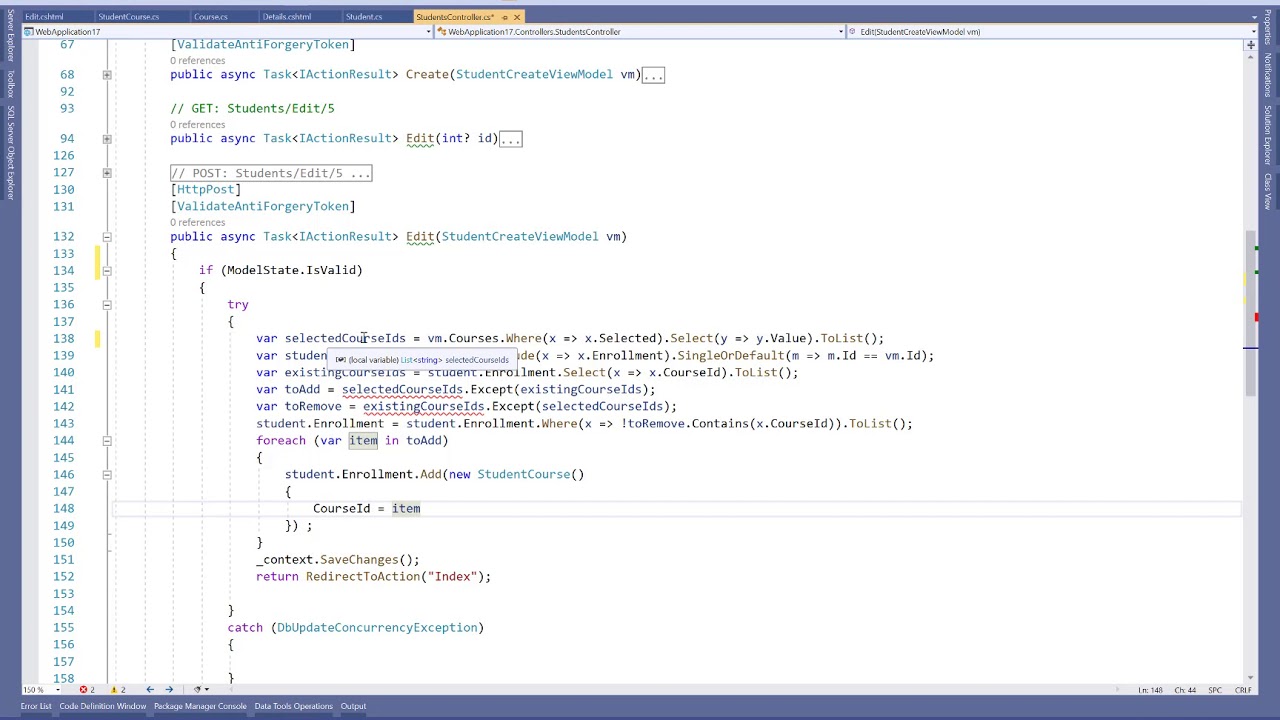The height and width of the screenshot is (720, 1280).
Task: Click '0 references' above the Create method
Action: [x=197, y=60]
